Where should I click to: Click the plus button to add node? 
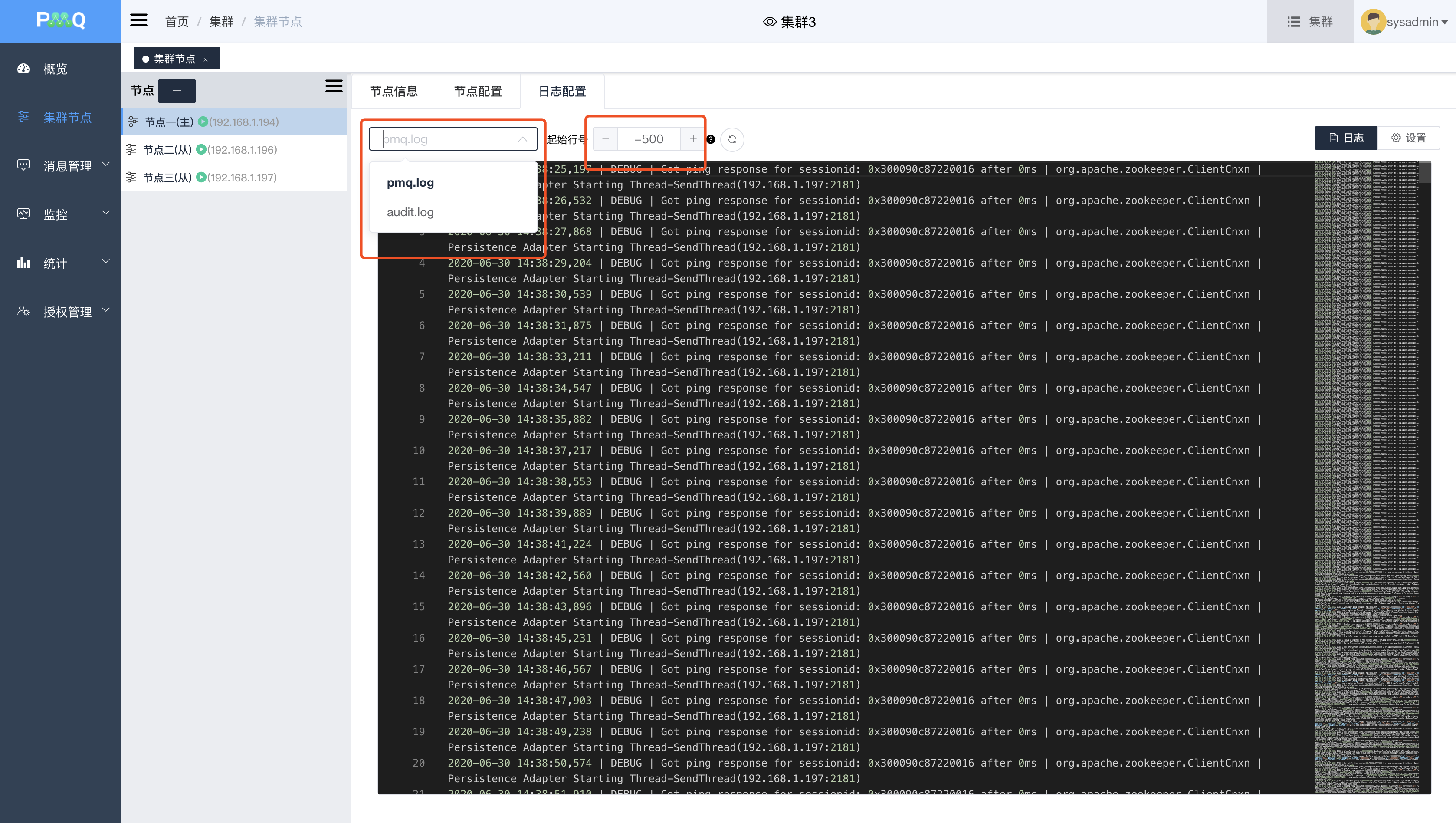click(x=177, y=90)
